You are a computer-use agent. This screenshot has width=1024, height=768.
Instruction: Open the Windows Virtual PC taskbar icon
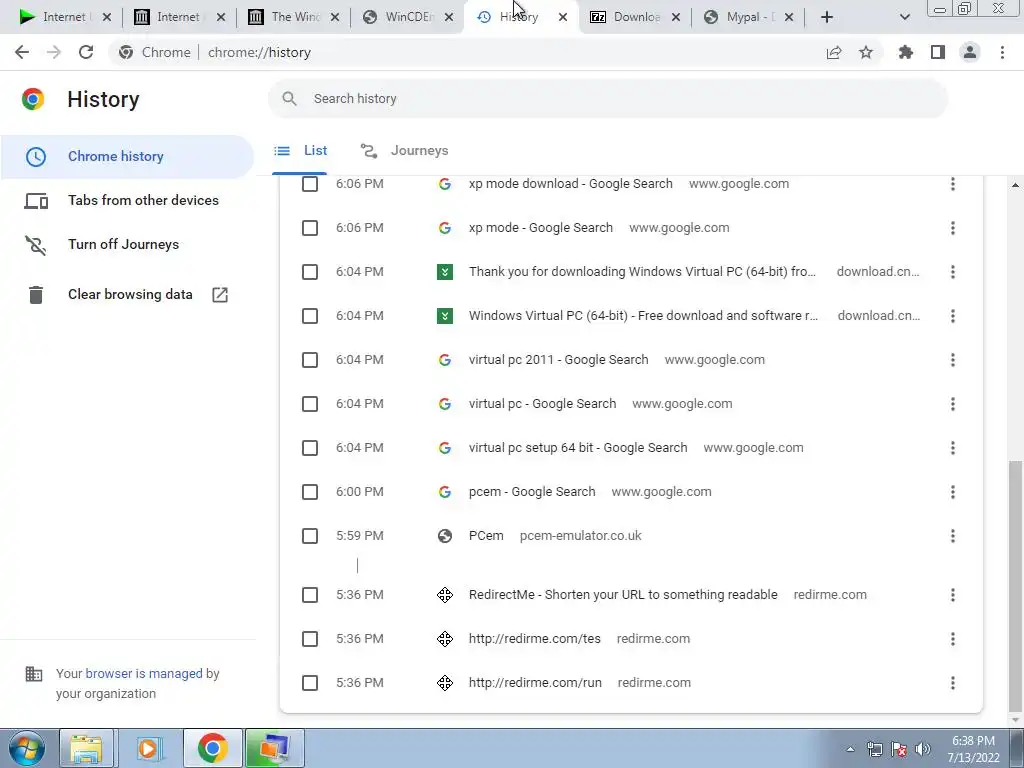click(274, 748)
